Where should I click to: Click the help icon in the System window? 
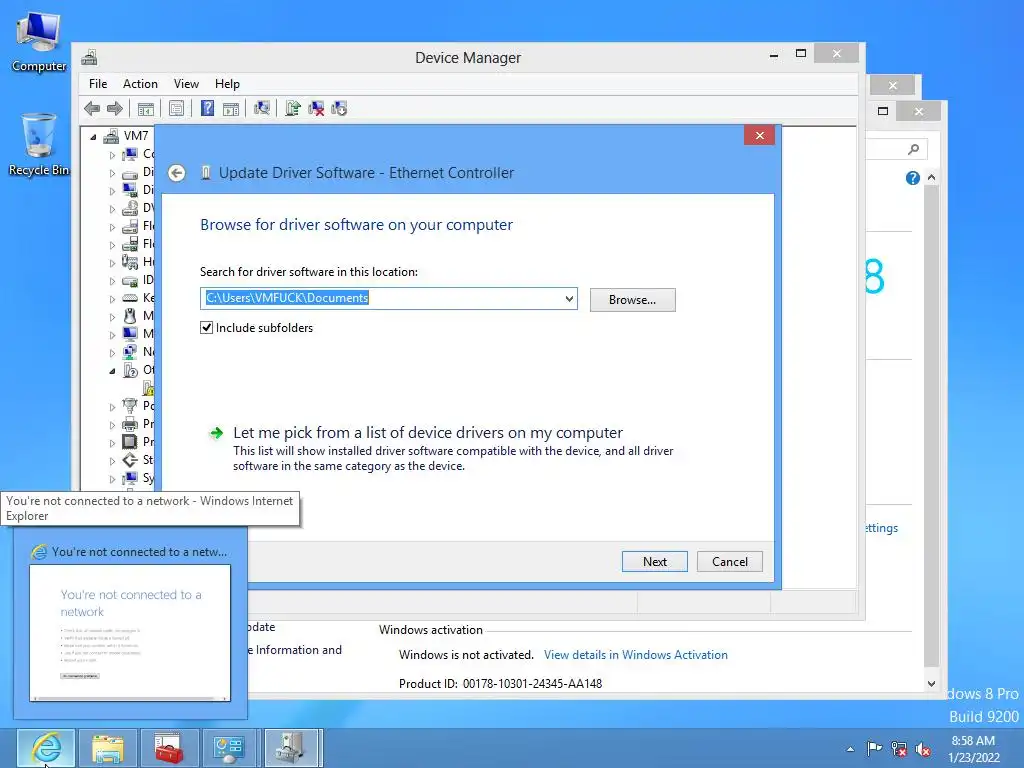(x=913, y=178)
